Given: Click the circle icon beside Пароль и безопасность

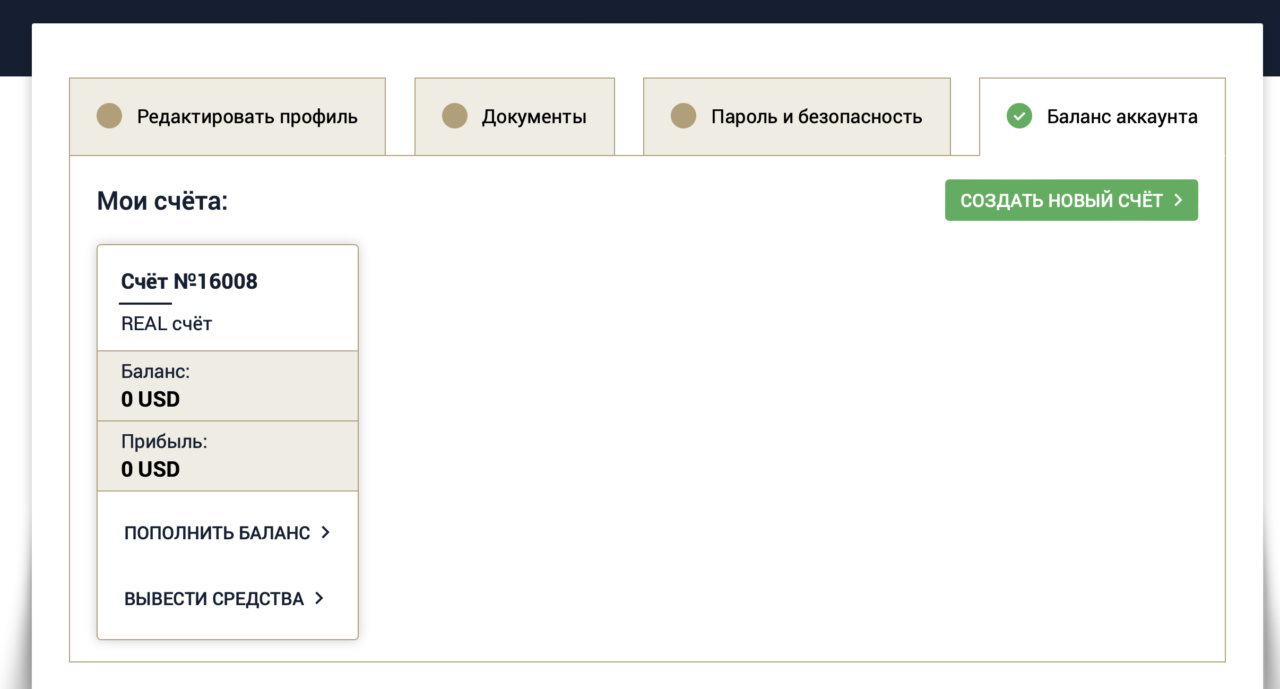Looking at the screenshot, I should tap(683, 116).
